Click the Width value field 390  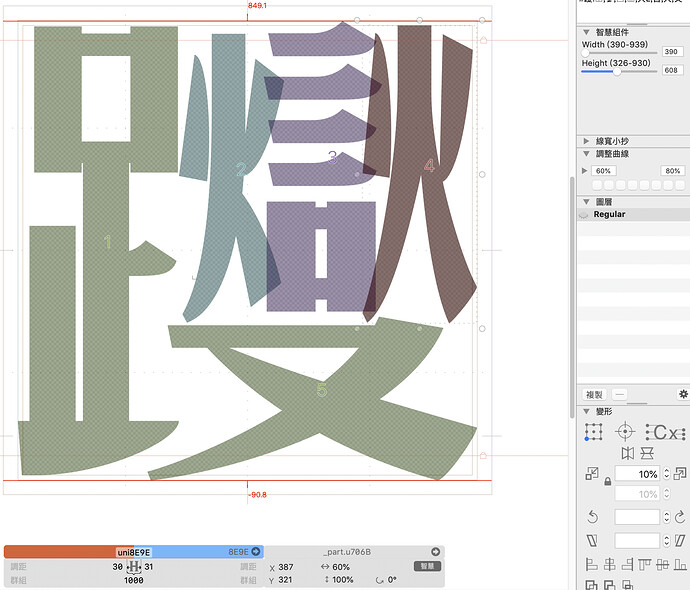(x=672, y=51)
